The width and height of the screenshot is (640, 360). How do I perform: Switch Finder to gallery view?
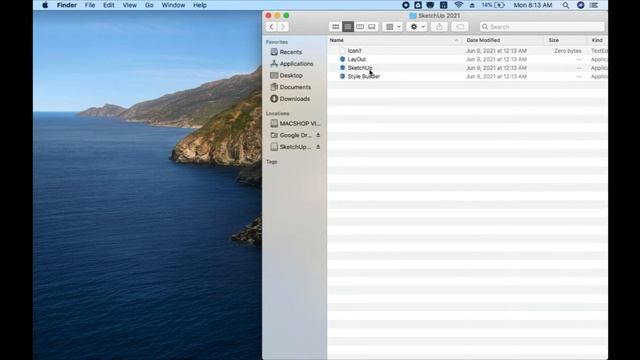pos(372,27)
